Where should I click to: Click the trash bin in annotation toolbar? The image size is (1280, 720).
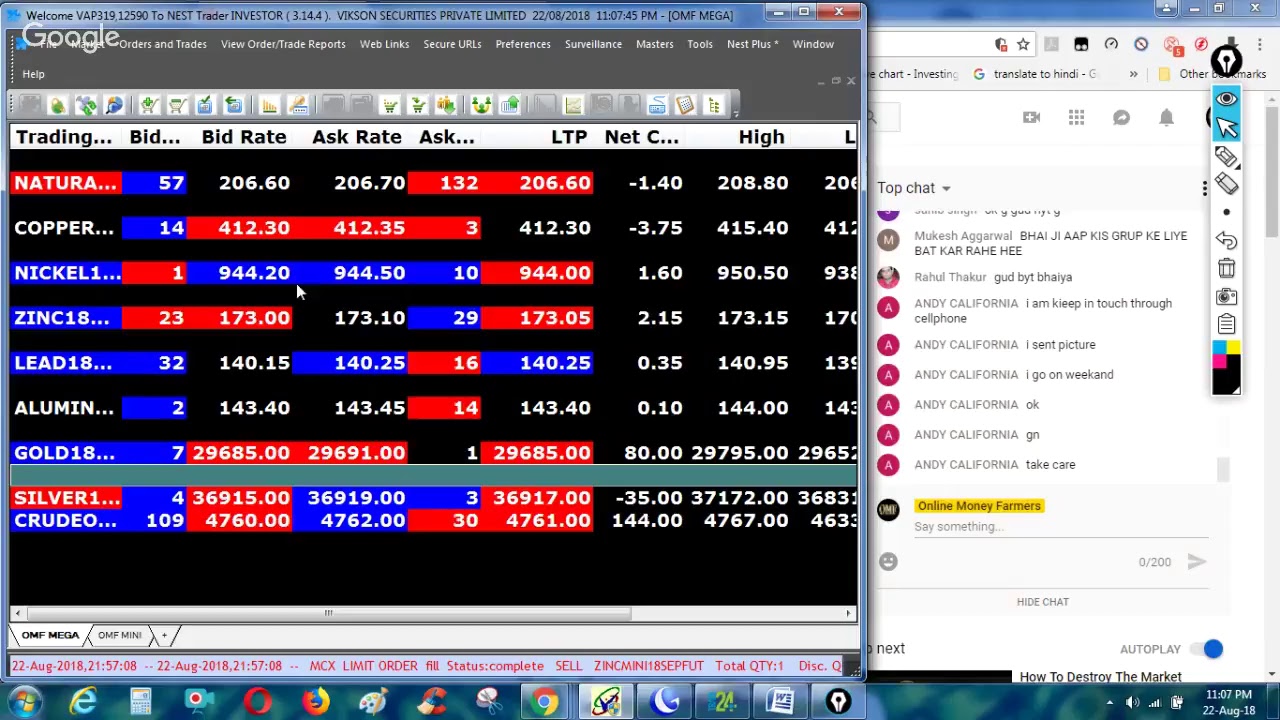tap(1227, 268)
